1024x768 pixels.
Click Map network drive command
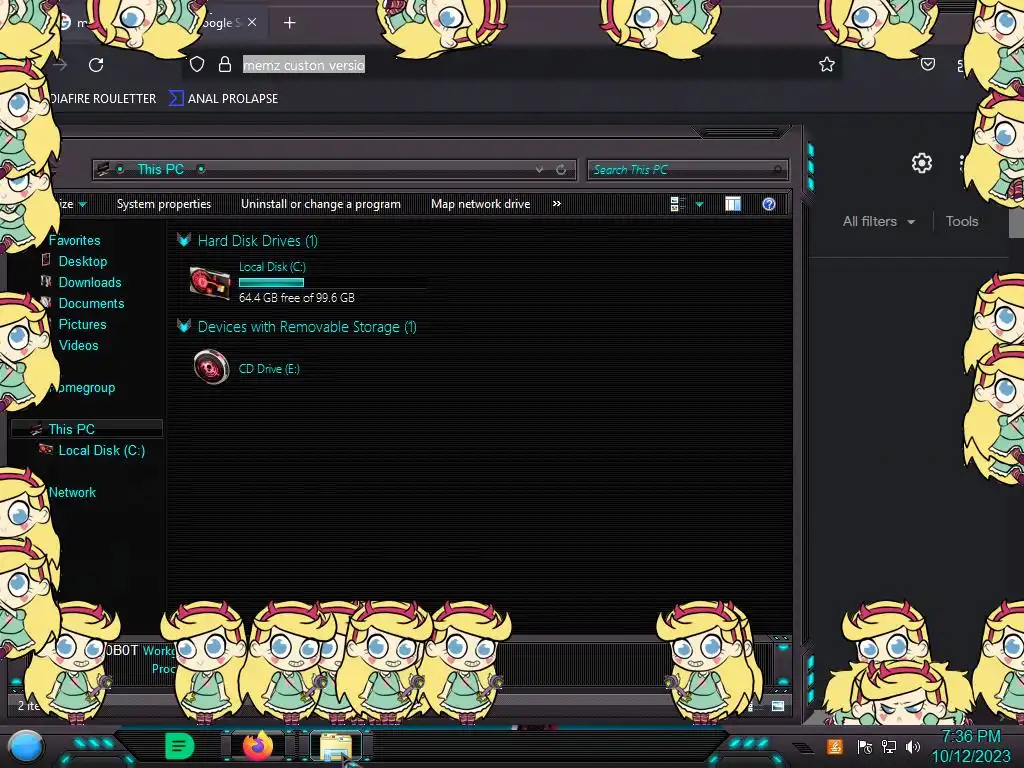[x=481, y=204]
